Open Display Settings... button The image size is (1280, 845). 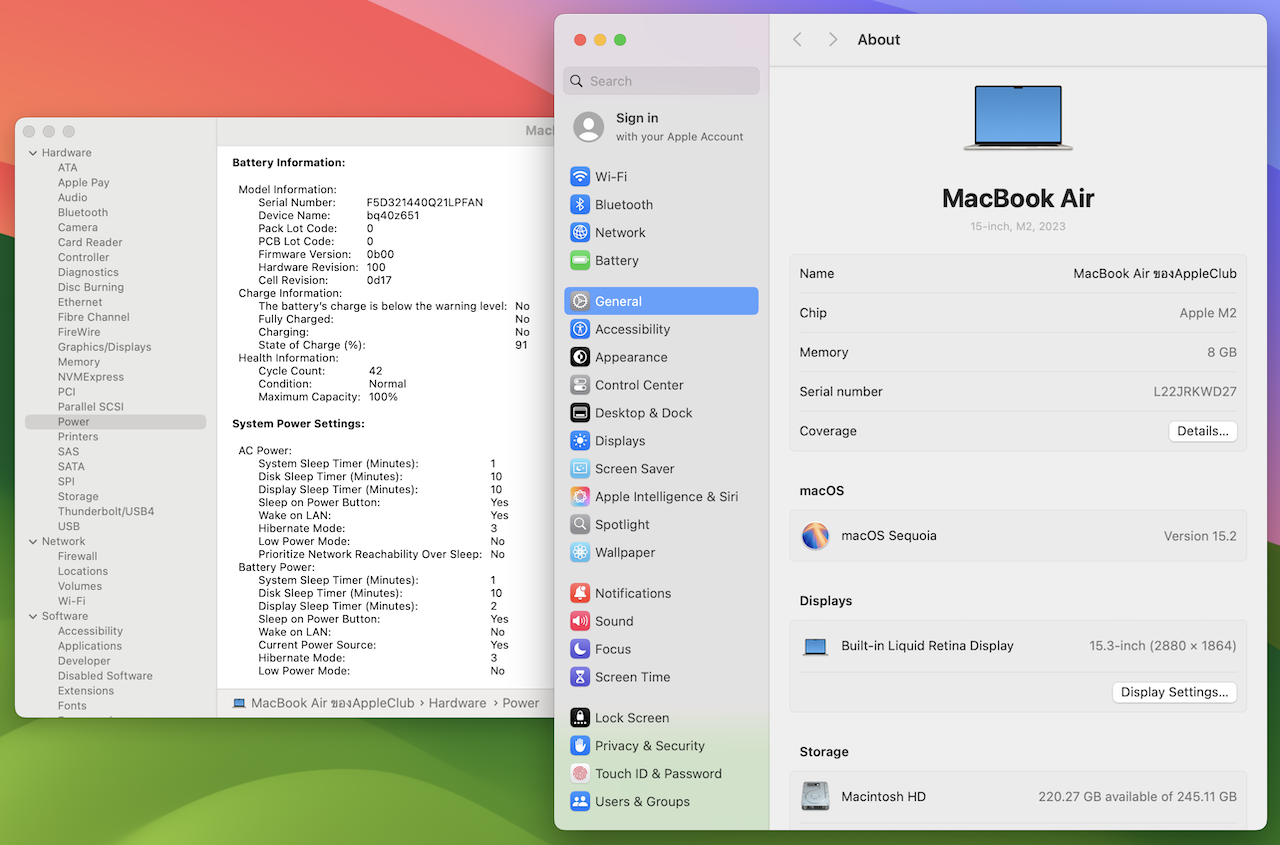[x=1175, y=692]
